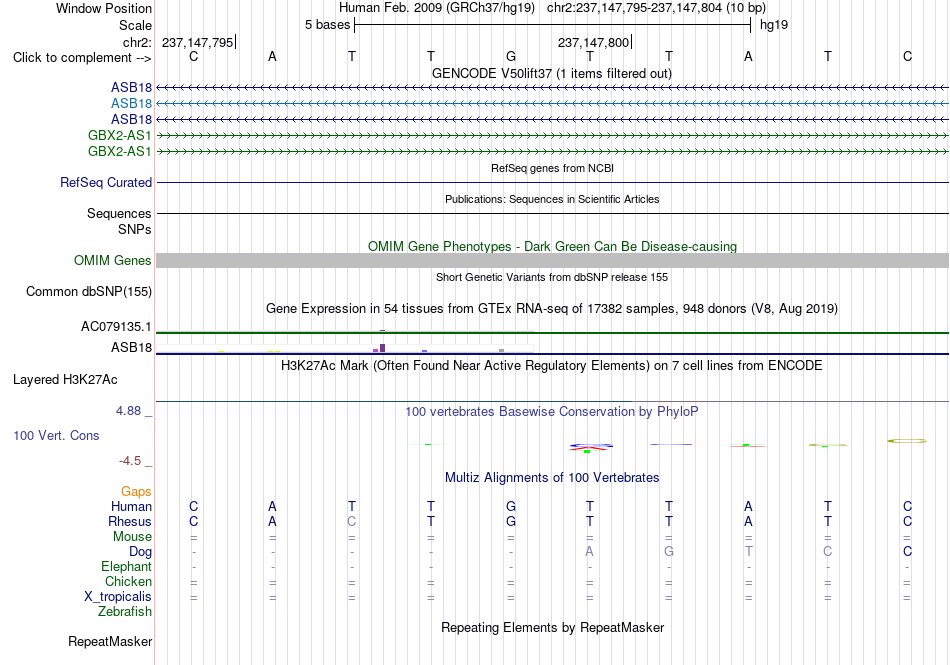Click the light blue ASB18 transcript label
This screenshot has height=665, width=950.
[131, 104]
